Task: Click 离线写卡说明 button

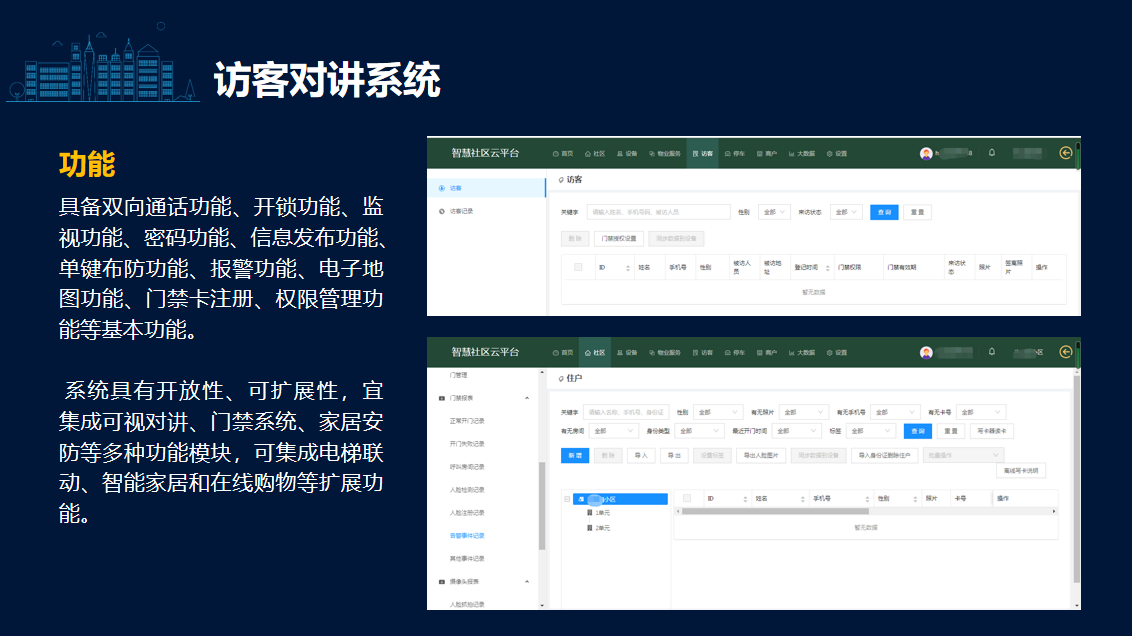Action: tap(1020, 471)
